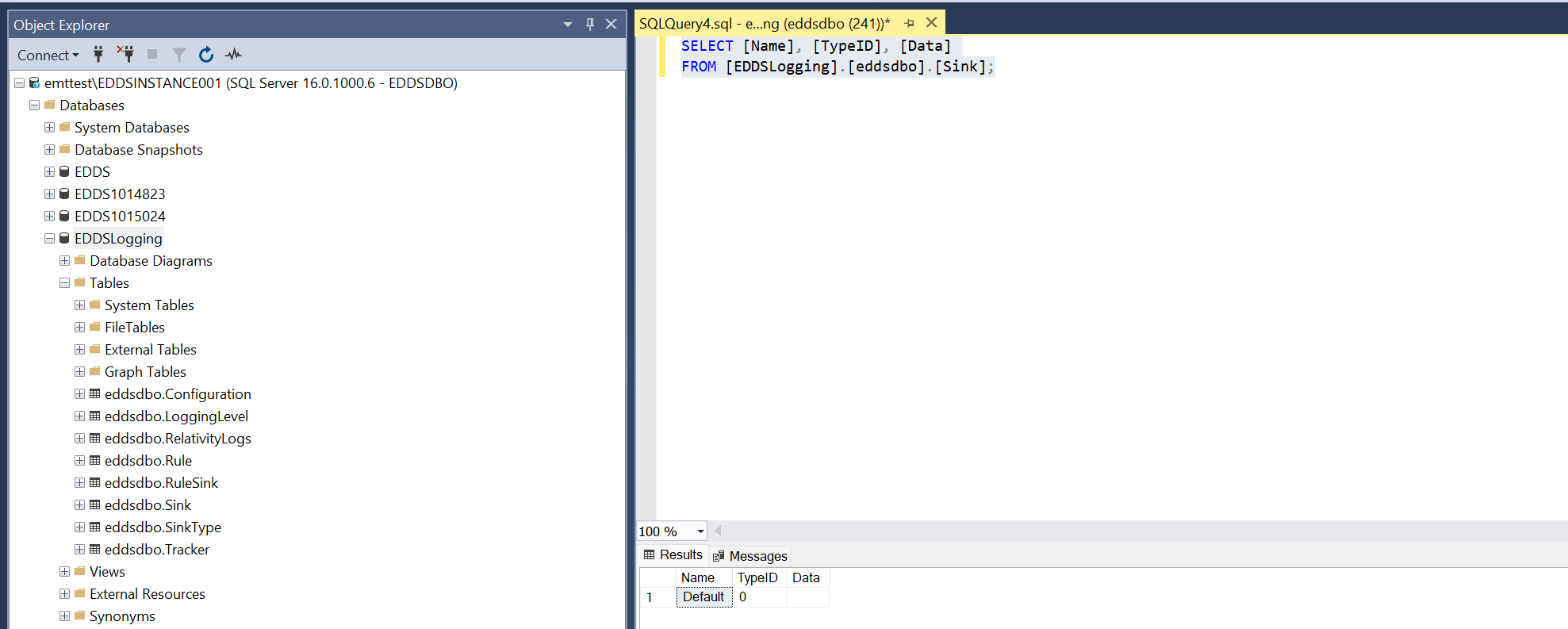Collapse the EDDSLogging database node
This screenshot has width=1568, height=629.
[x=49, y=239]
